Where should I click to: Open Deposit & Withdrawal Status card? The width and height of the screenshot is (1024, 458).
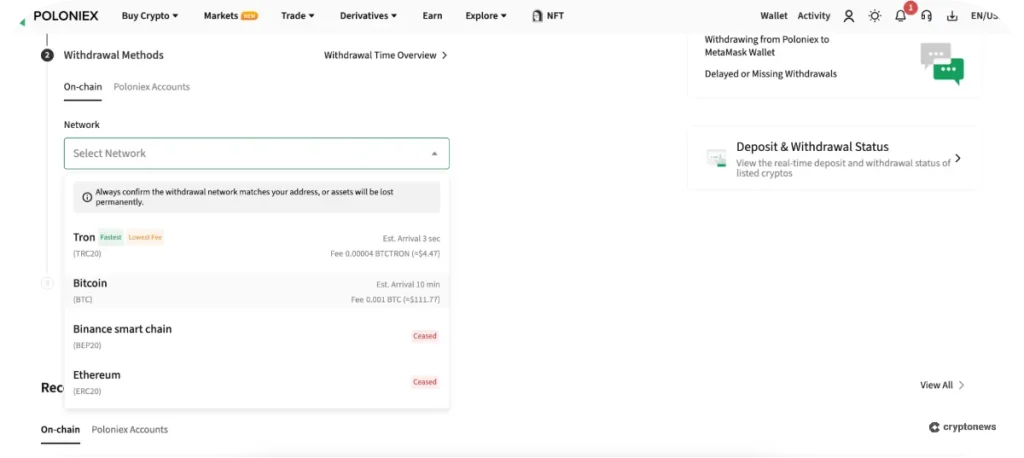(x=834, y=158)
